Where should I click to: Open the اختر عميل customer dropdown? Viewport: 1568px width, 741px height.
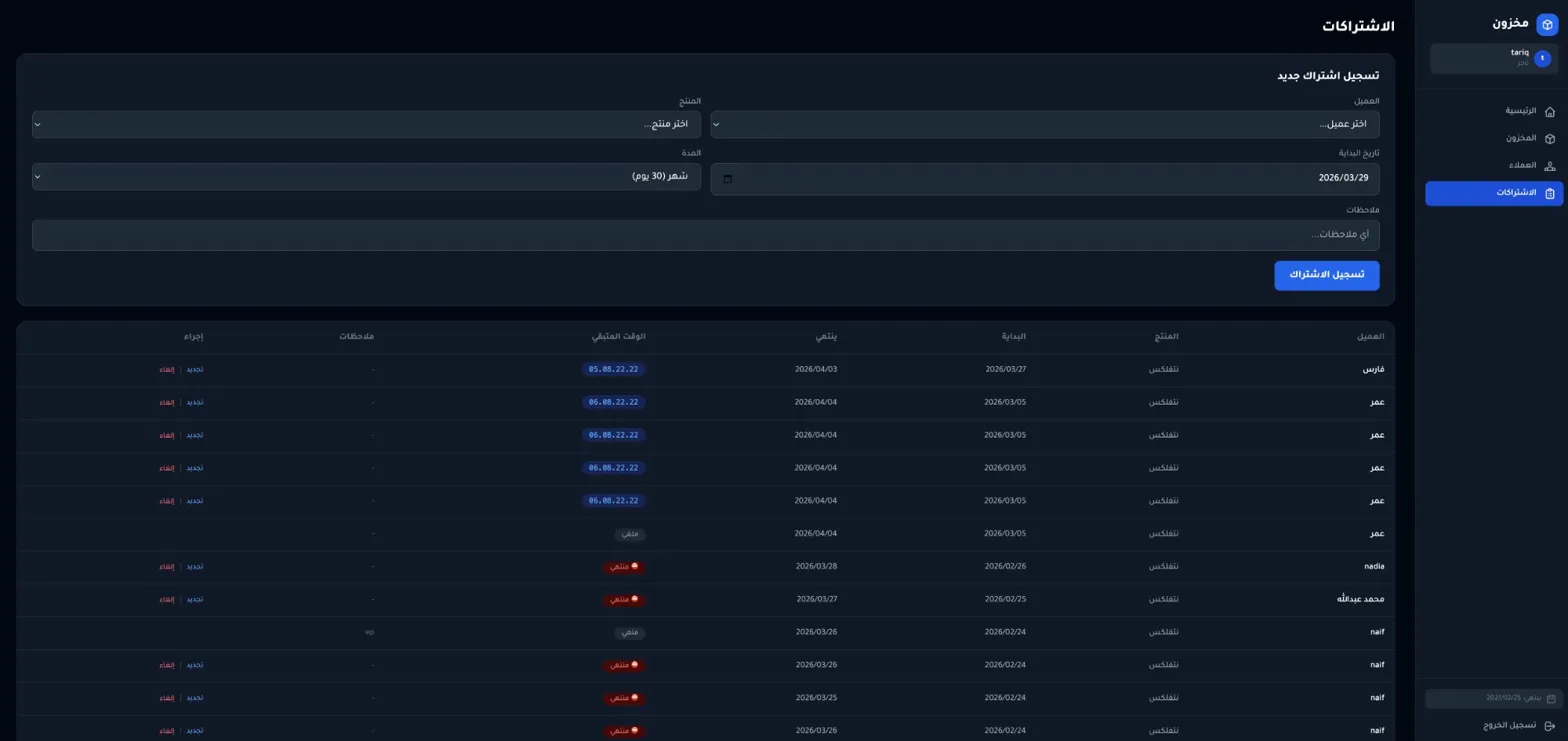coord(1044,124)
